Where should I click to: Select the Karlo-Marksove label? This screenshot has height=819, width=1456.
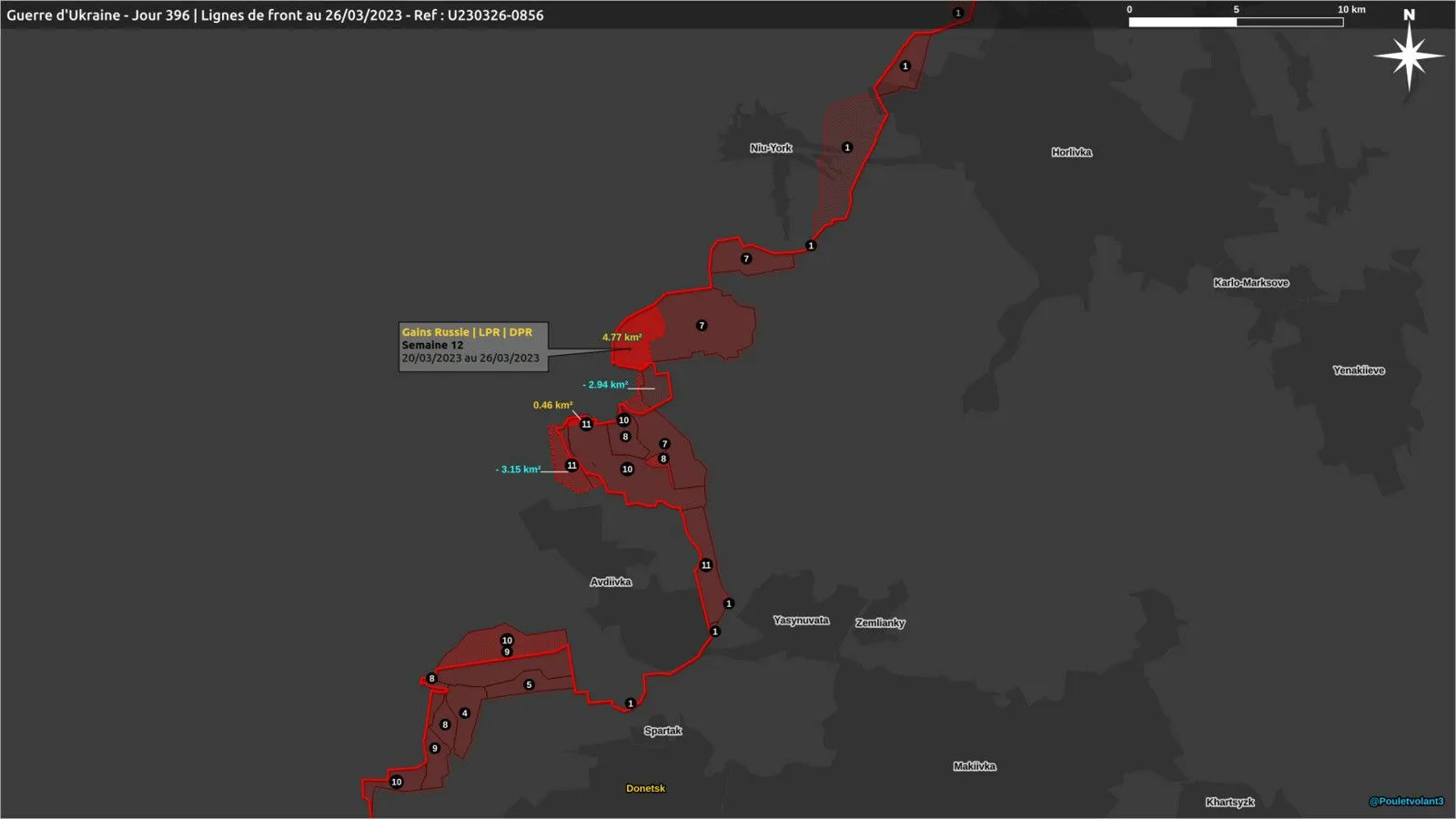pyautogui.click(x=1251, y=282)
